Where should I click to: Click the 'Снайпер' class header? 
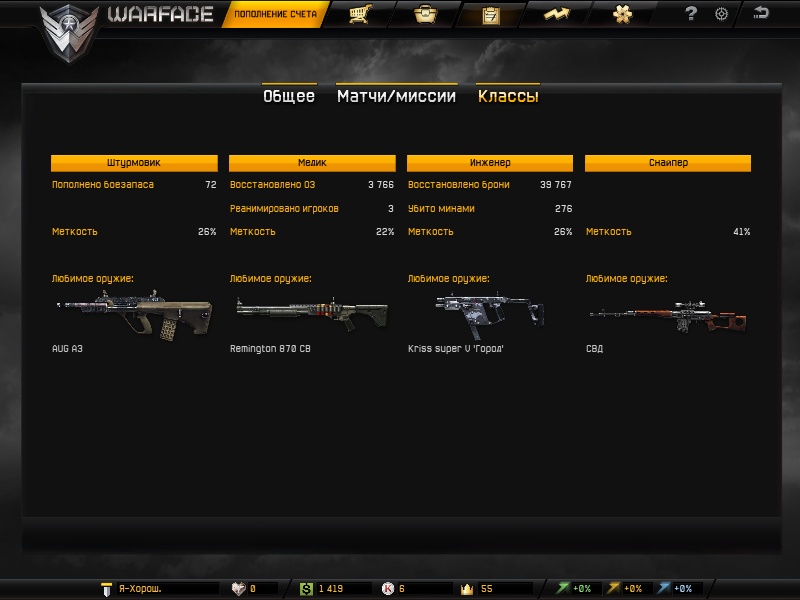(x=668, y=163)
